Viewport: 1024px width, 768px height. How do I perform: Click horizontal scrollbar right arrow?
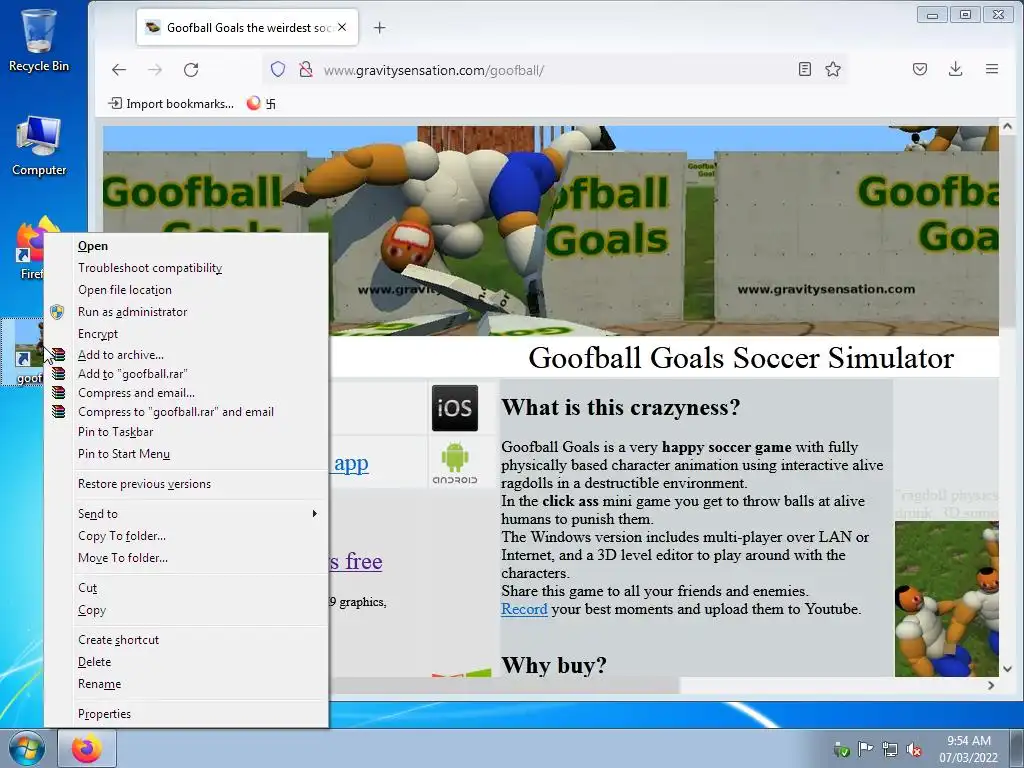(991, 685)
